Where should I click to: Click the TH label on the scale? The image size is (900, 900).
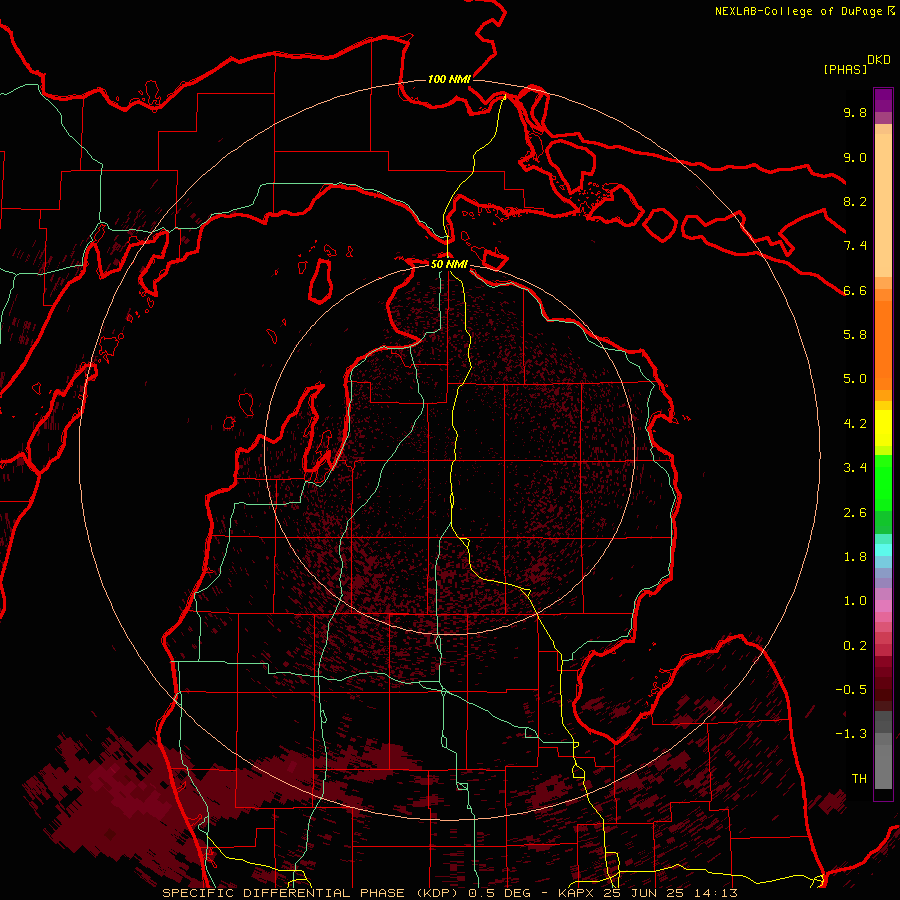coord(859,779)
